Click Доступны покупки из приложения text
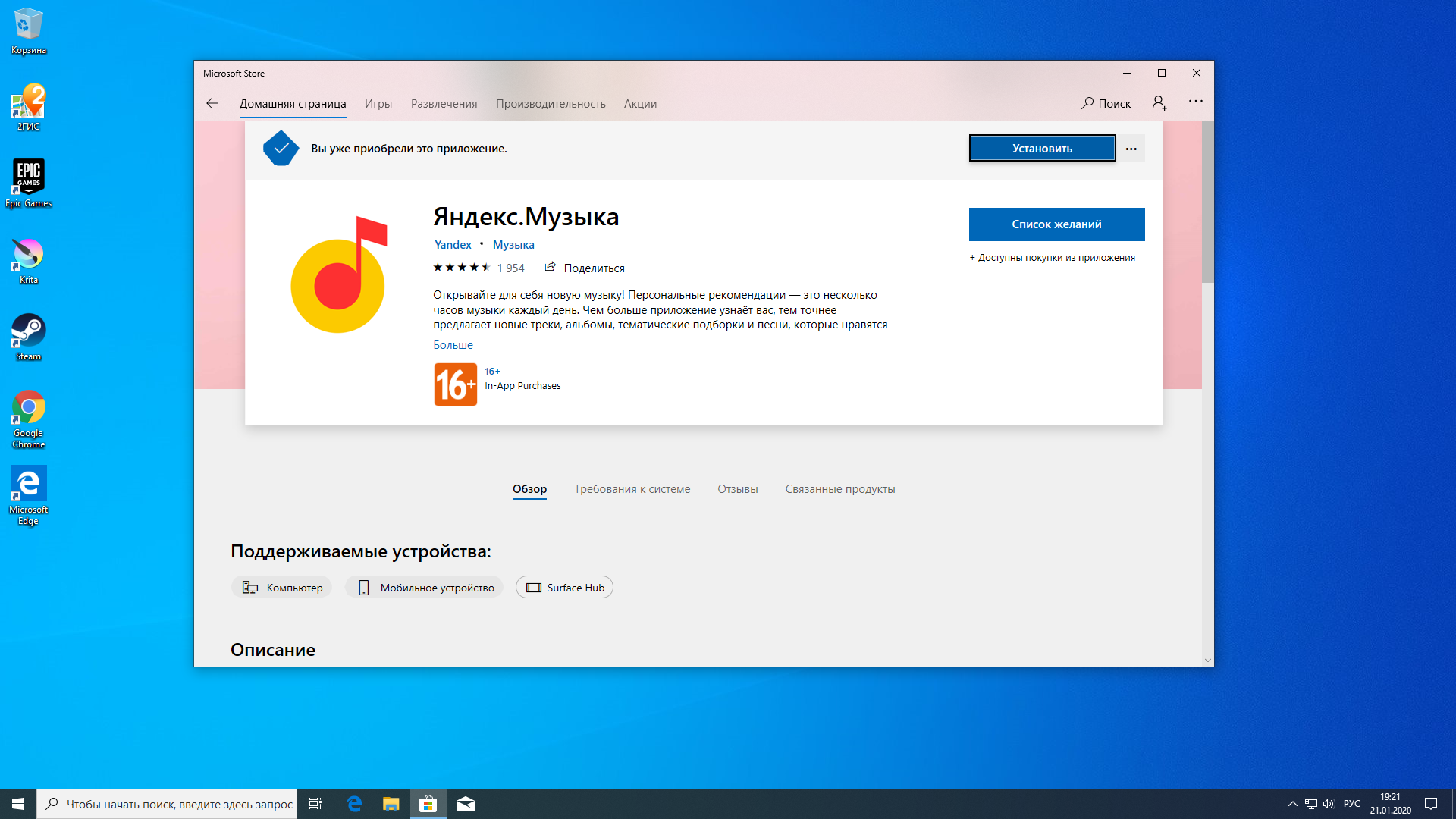 pos(1053,258)
